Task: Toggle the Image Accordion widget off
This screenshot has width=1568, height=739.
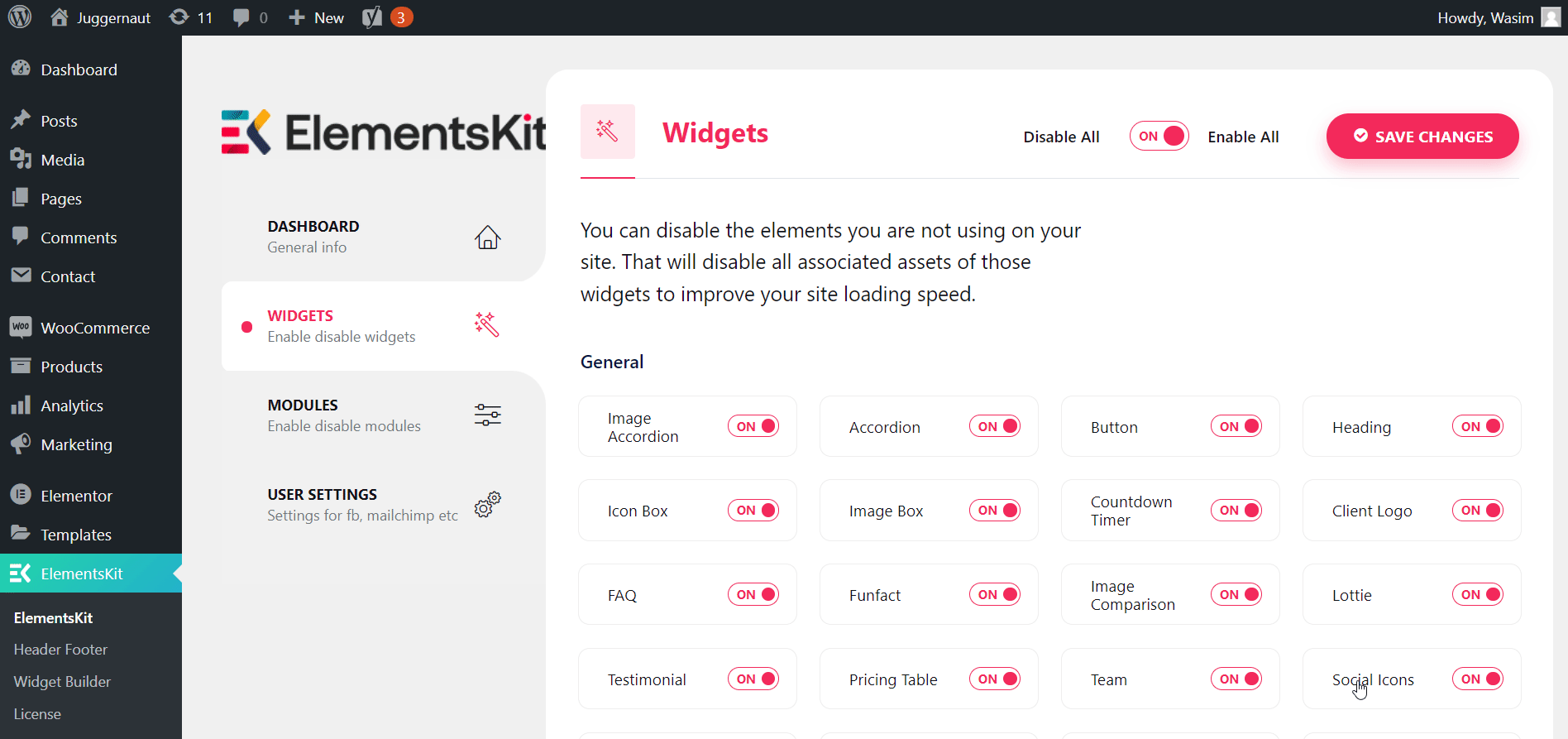Action: [x=753, y=426]
